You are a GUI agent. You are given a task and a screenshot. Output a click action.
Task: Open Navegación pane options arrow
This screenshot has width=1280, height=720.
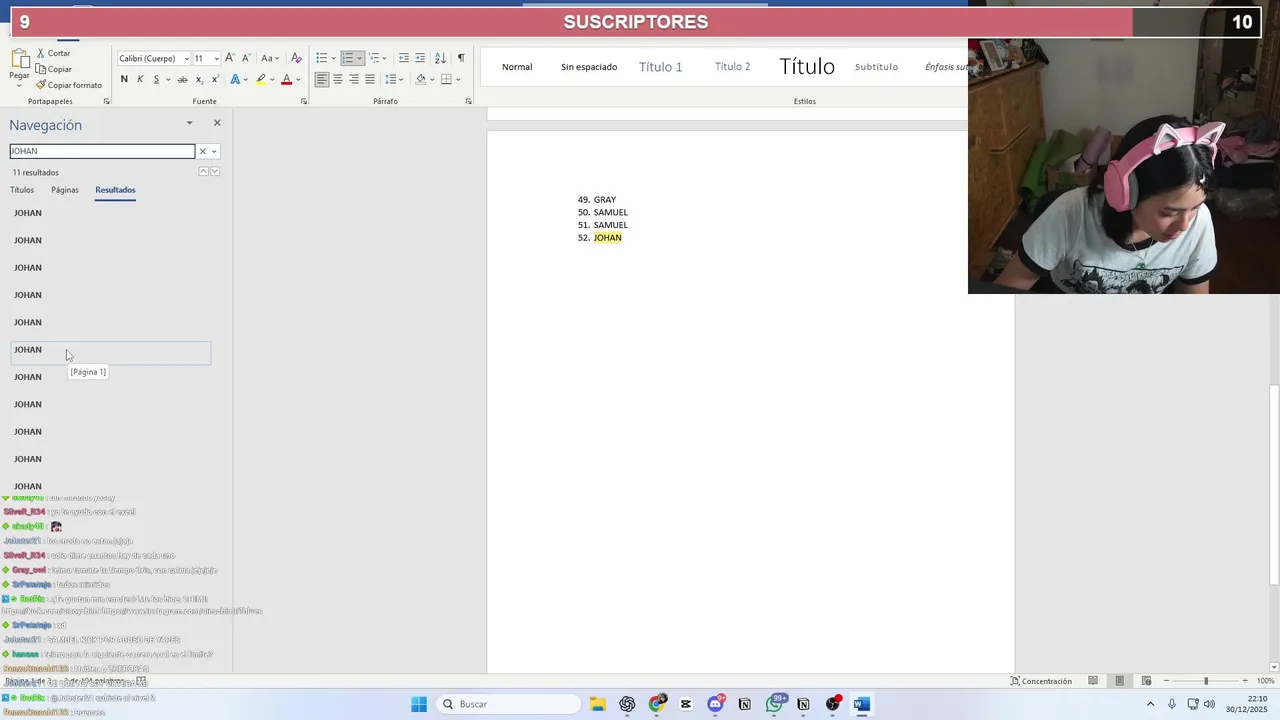[x=189, y=123]
